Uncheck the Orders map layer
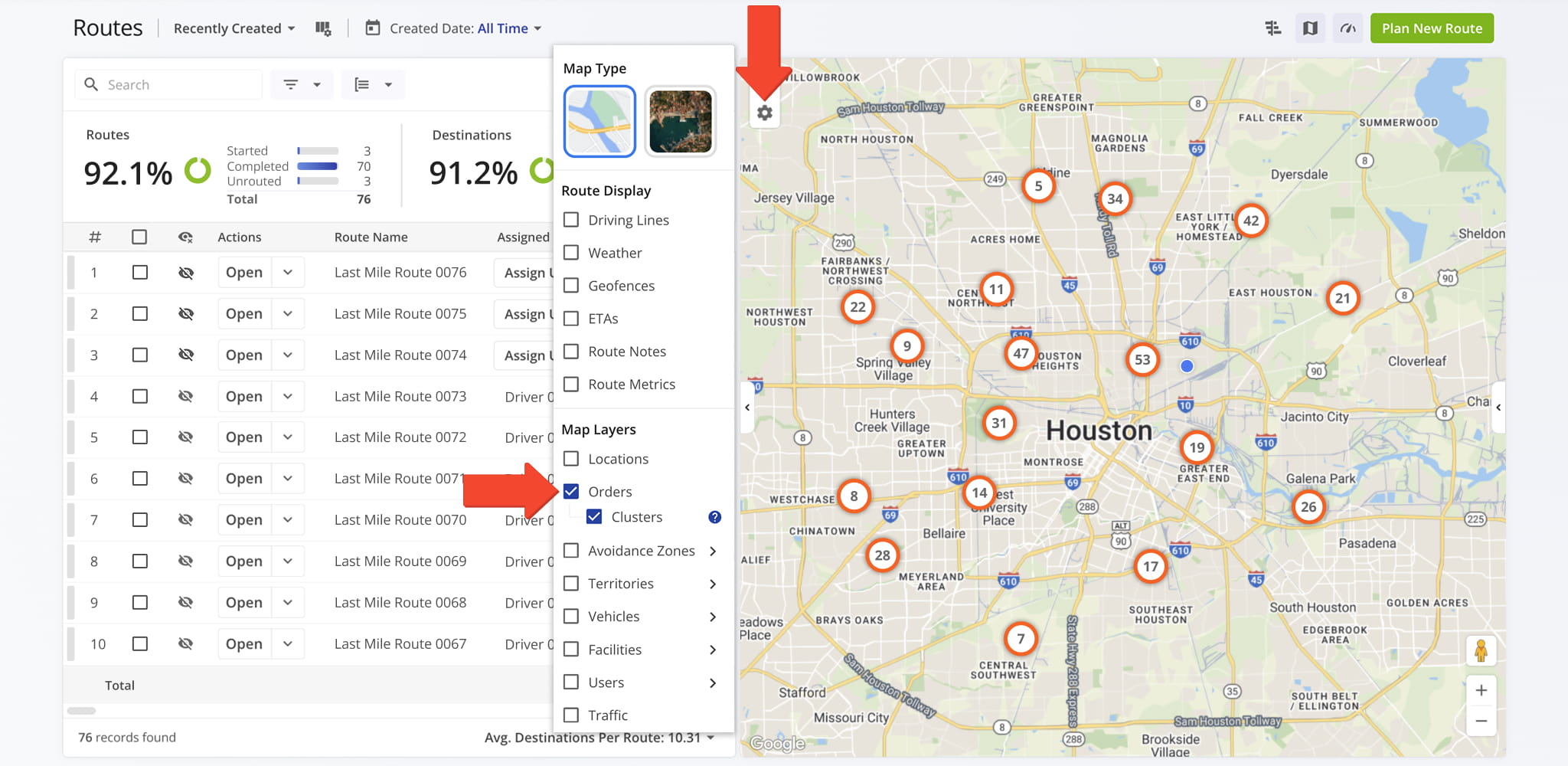The height and width of the screenshot is (766, 1568). (571, 492)
